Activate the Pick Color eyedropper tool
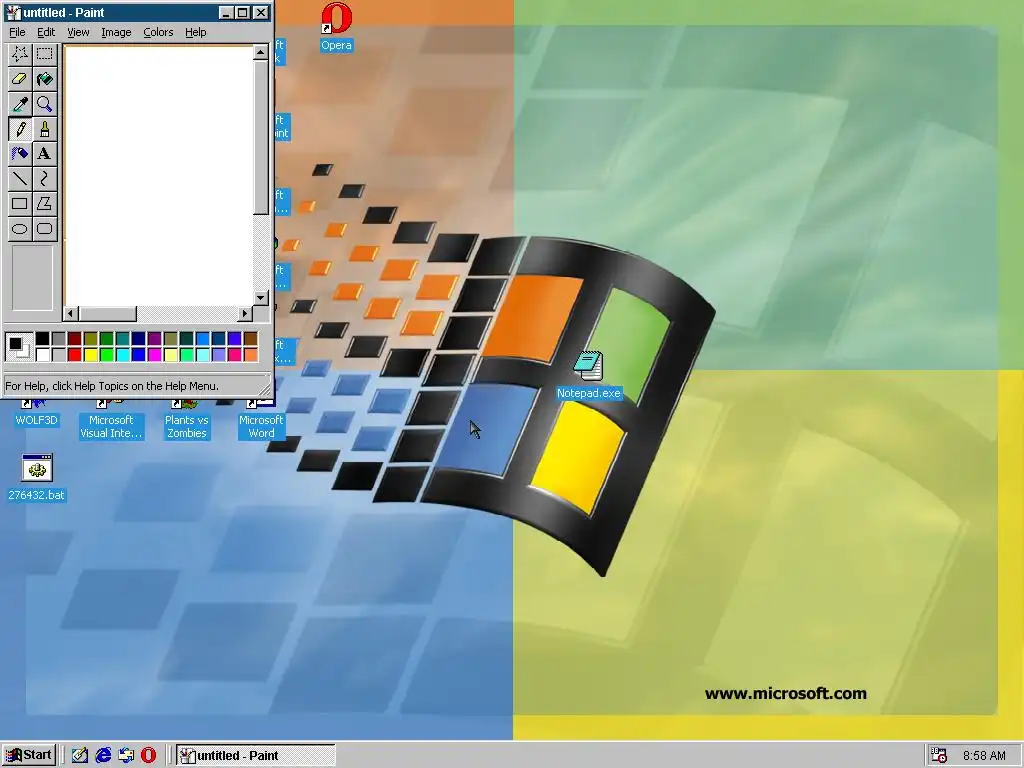1024x768 pixels. click(x=20, y=104)
